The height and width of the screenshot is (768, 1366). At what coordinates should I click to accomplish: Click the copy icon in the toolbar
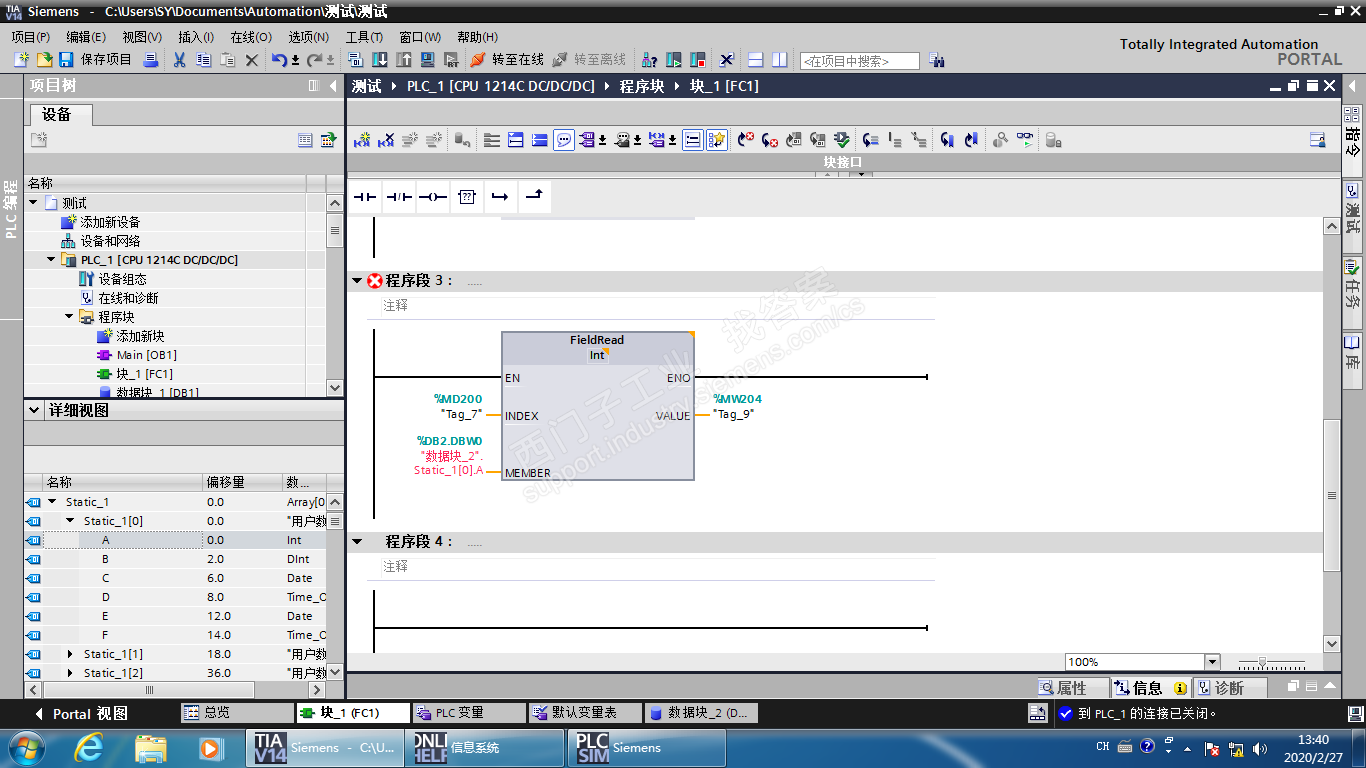coord(203,60)
